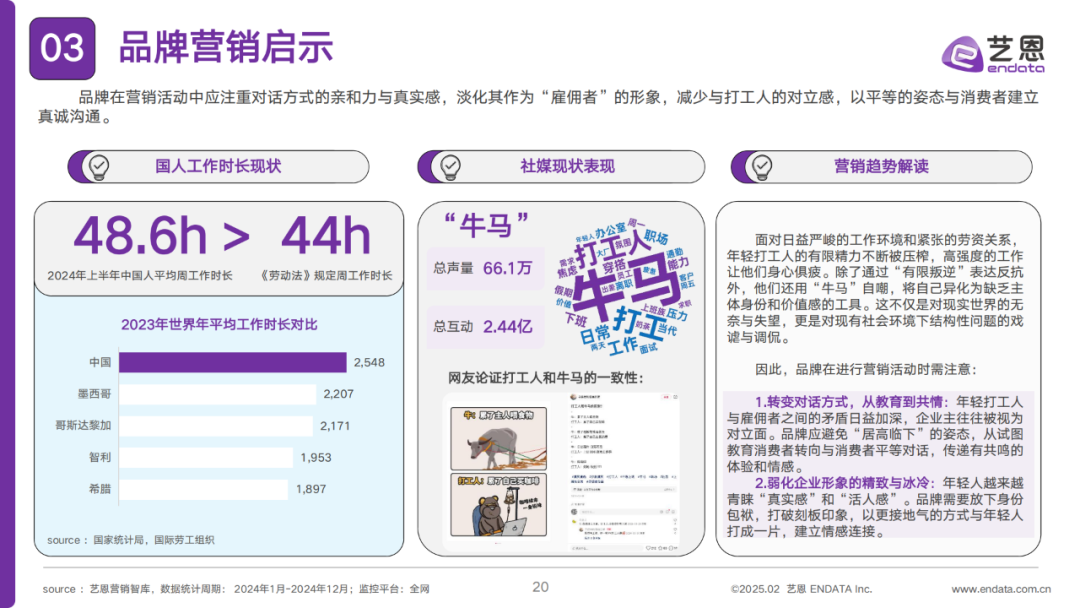Screen dimensions: 1080x608
Task: Click the 44h figure
Action: (x=325, y=236)
